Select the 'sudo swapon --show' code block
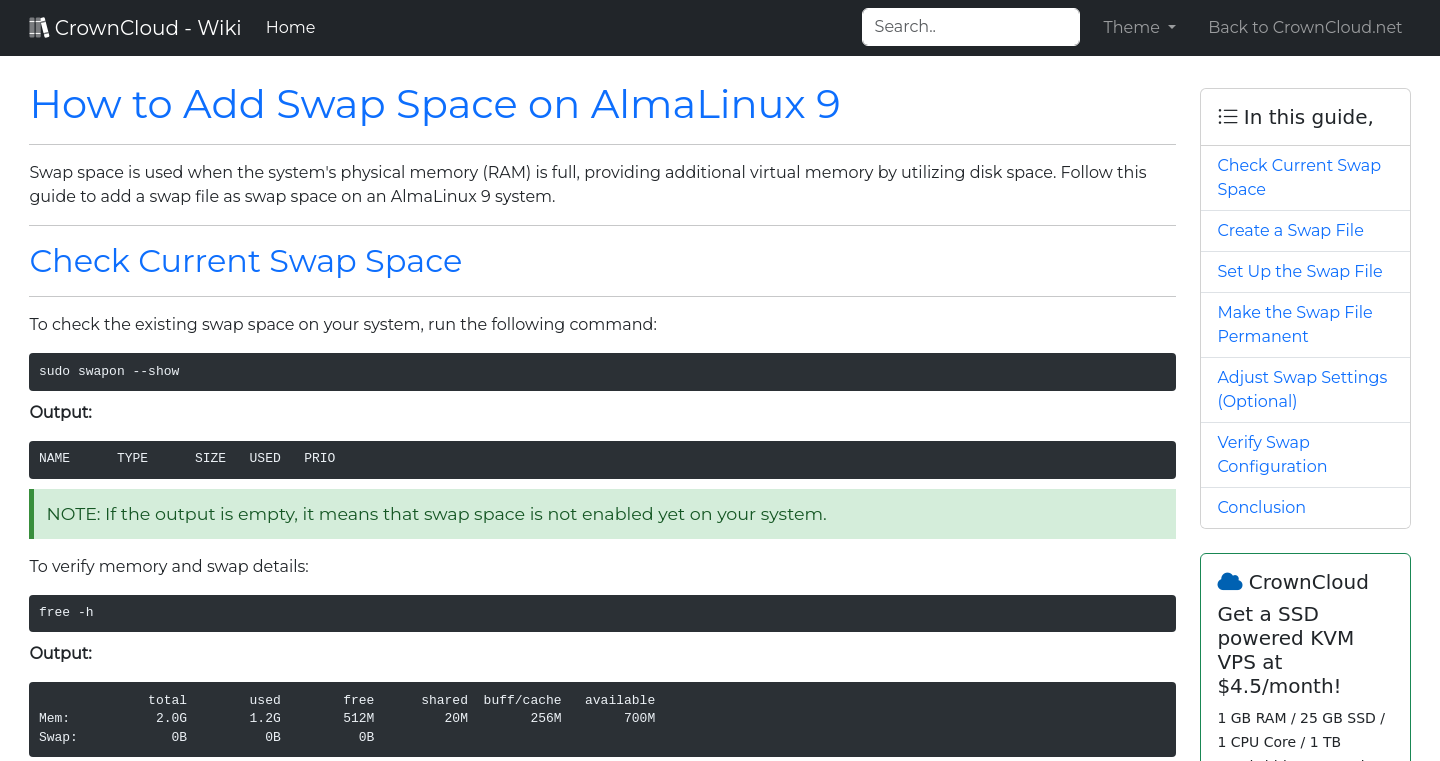1440x761 pixels. click(602, 371)
